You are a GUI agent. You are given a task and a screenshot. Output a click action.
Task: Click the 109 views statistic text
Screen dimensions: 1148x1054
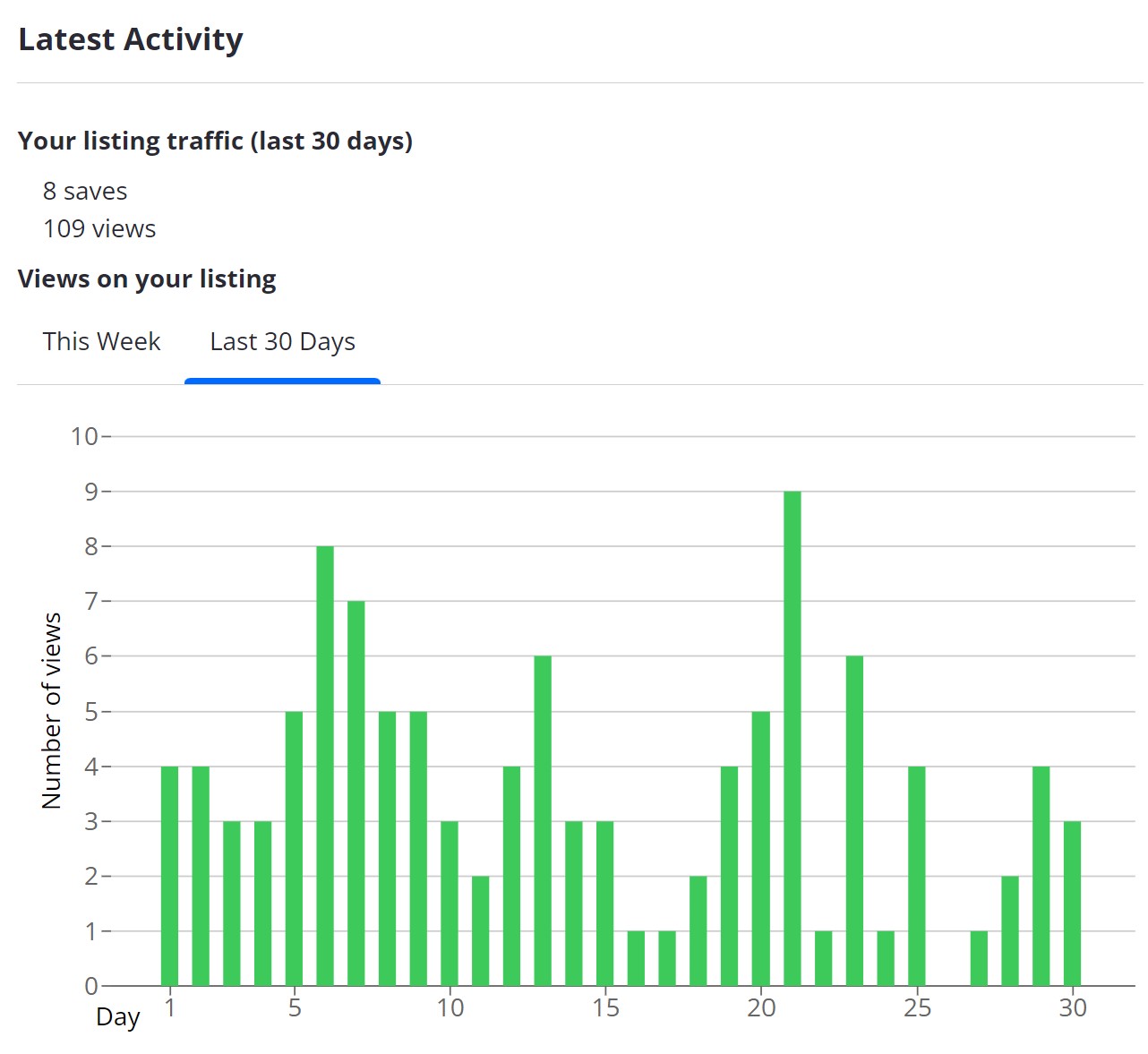click(99, 229)
